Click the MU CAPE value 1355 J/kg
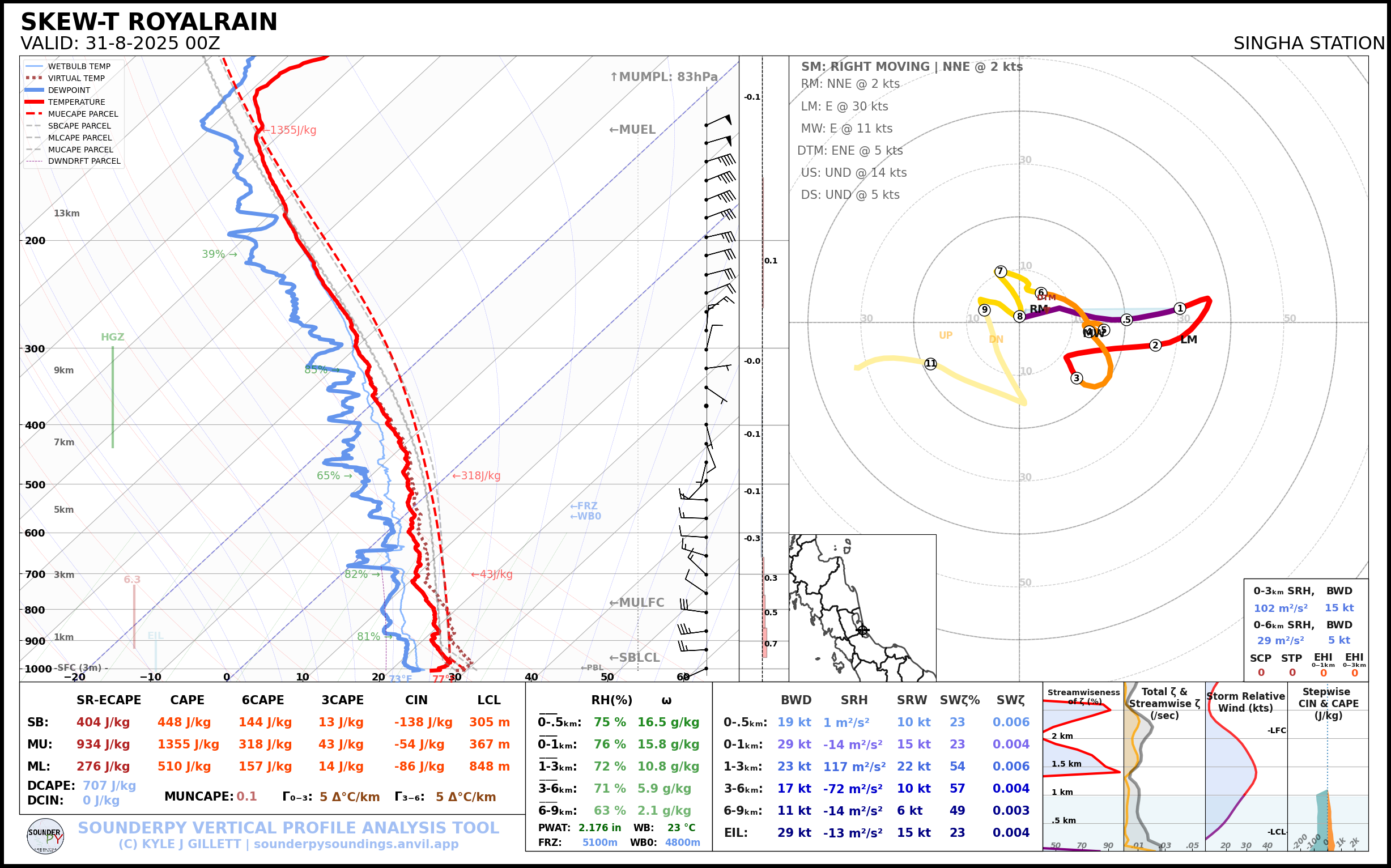1391x868 pixels. coord(188,744)
